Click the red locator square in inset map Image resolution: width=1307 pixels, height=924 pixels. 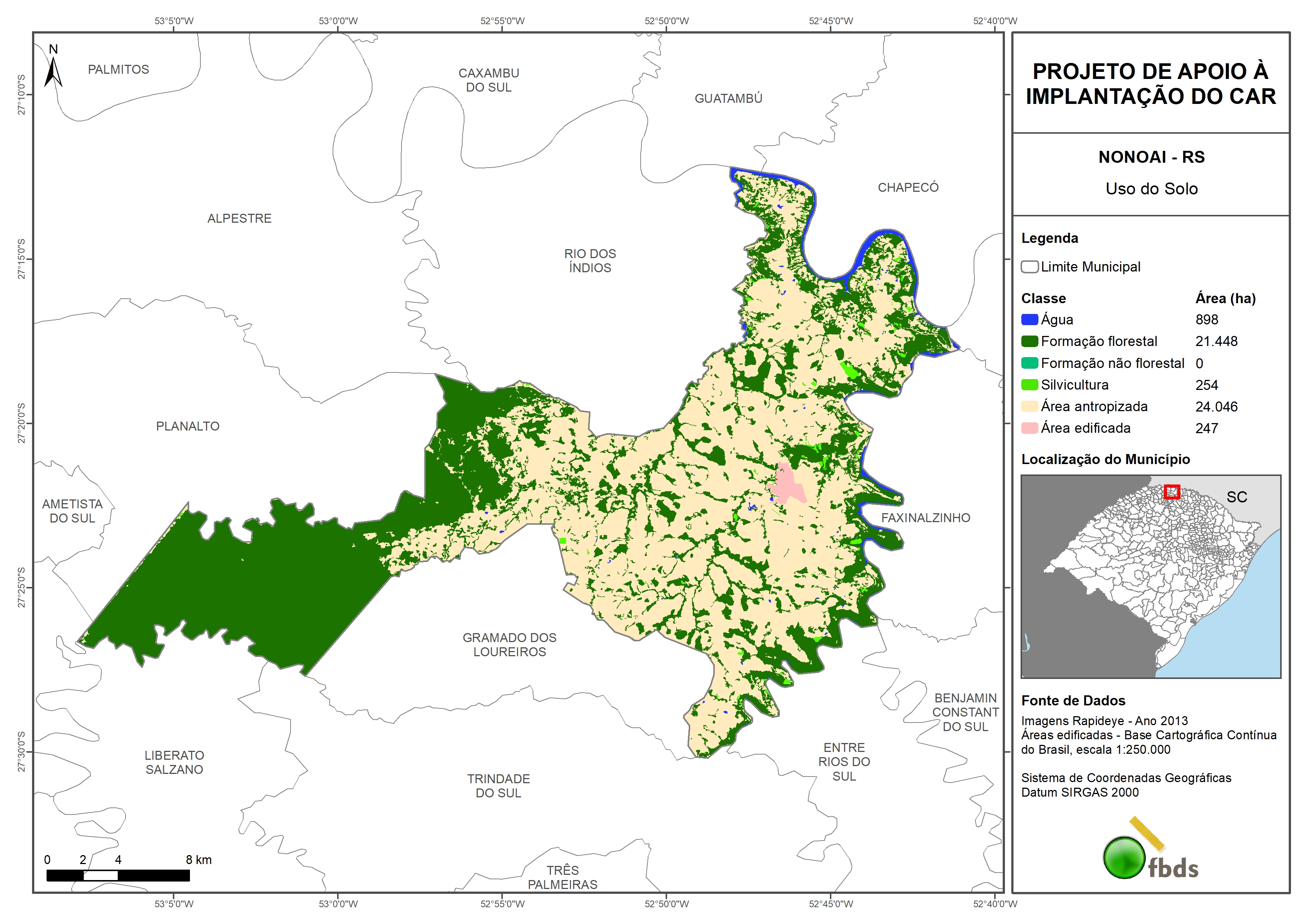click(x=1171, y=492)
